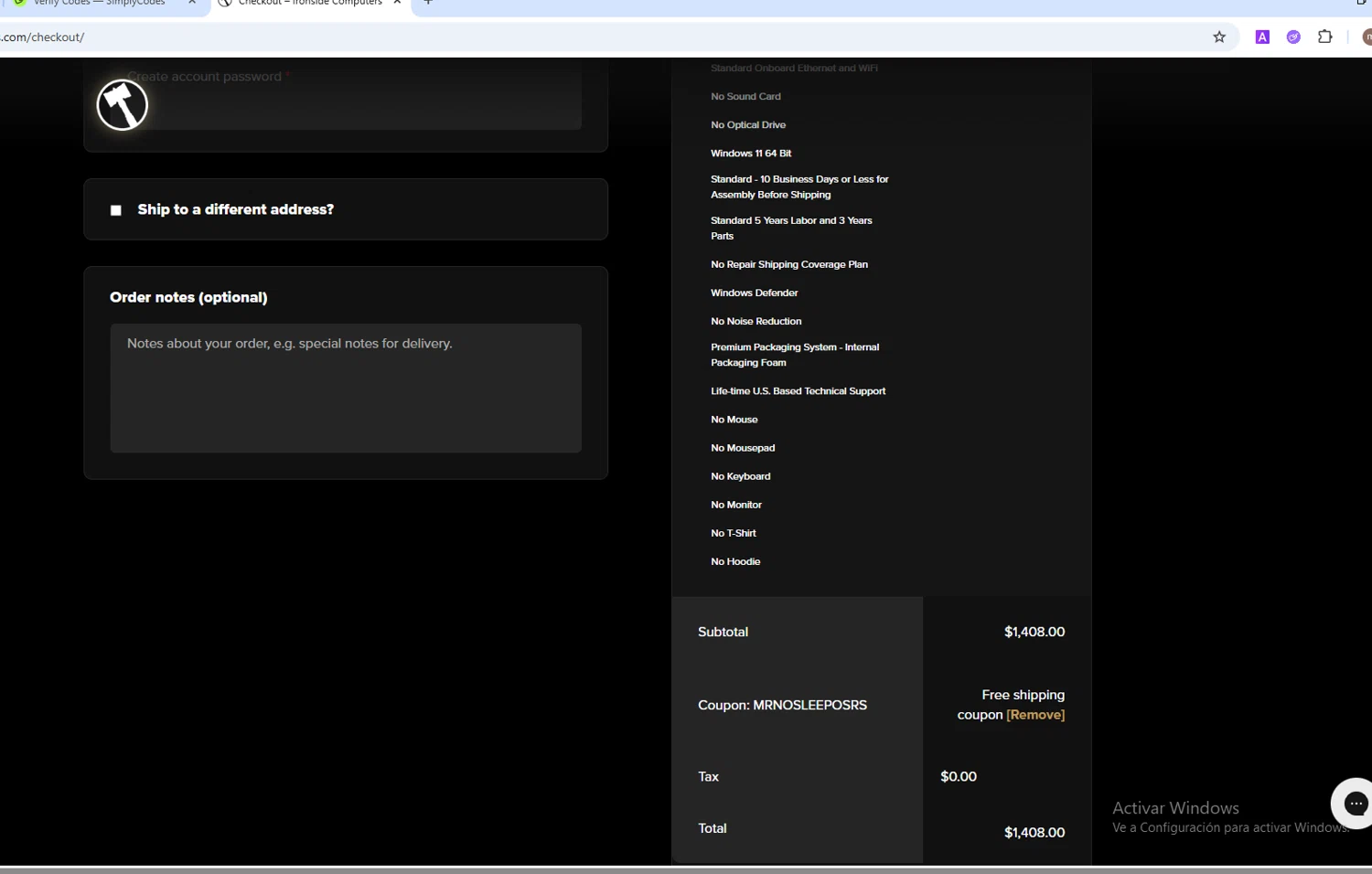
Task: Click the No T-Shirt line
Action: [734, 533]
